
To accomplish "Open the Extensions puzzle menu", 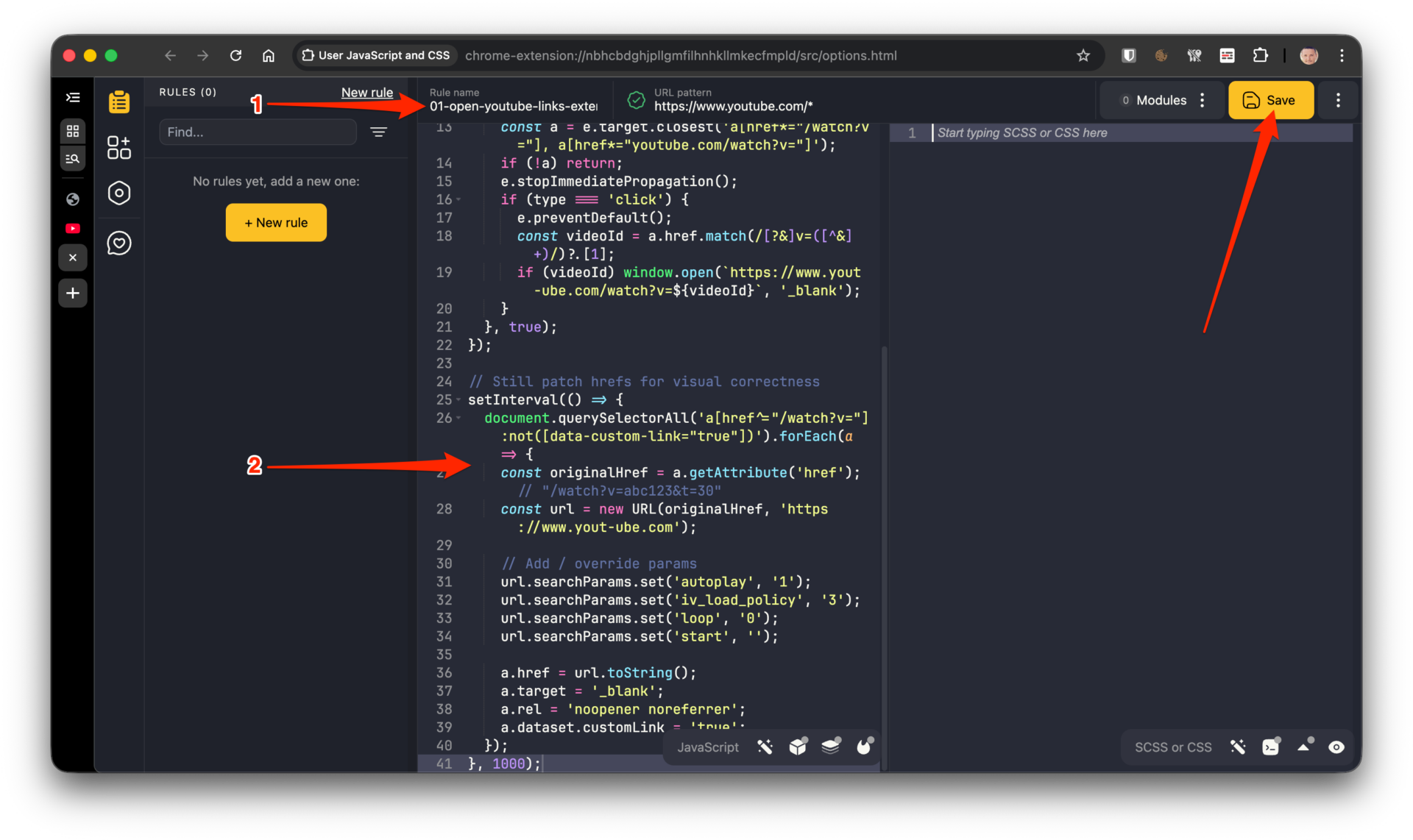I will [1260, 55].
